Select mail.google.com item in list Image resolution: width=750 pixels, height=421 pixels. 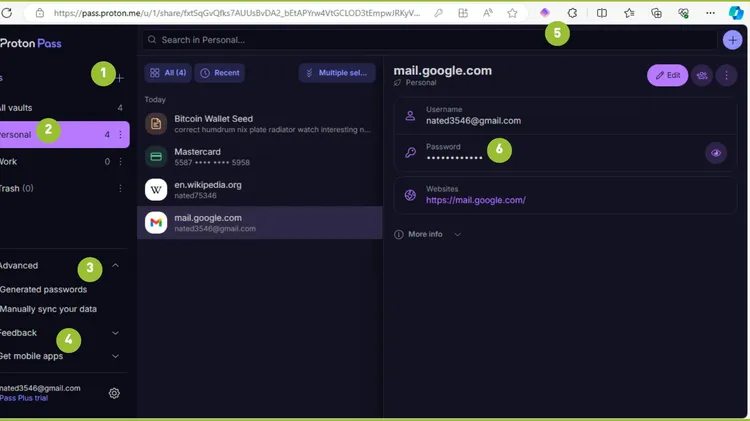(260, 223)
